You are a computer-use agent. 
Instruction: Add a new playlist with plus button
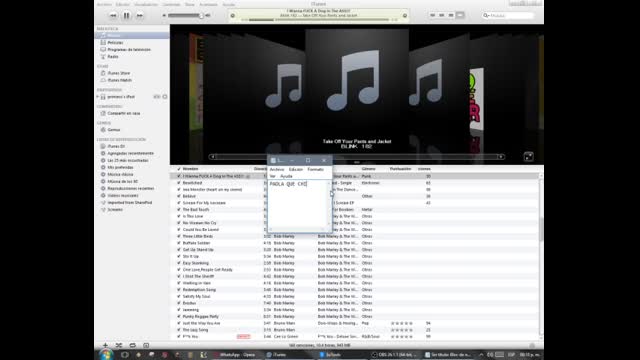105,345
